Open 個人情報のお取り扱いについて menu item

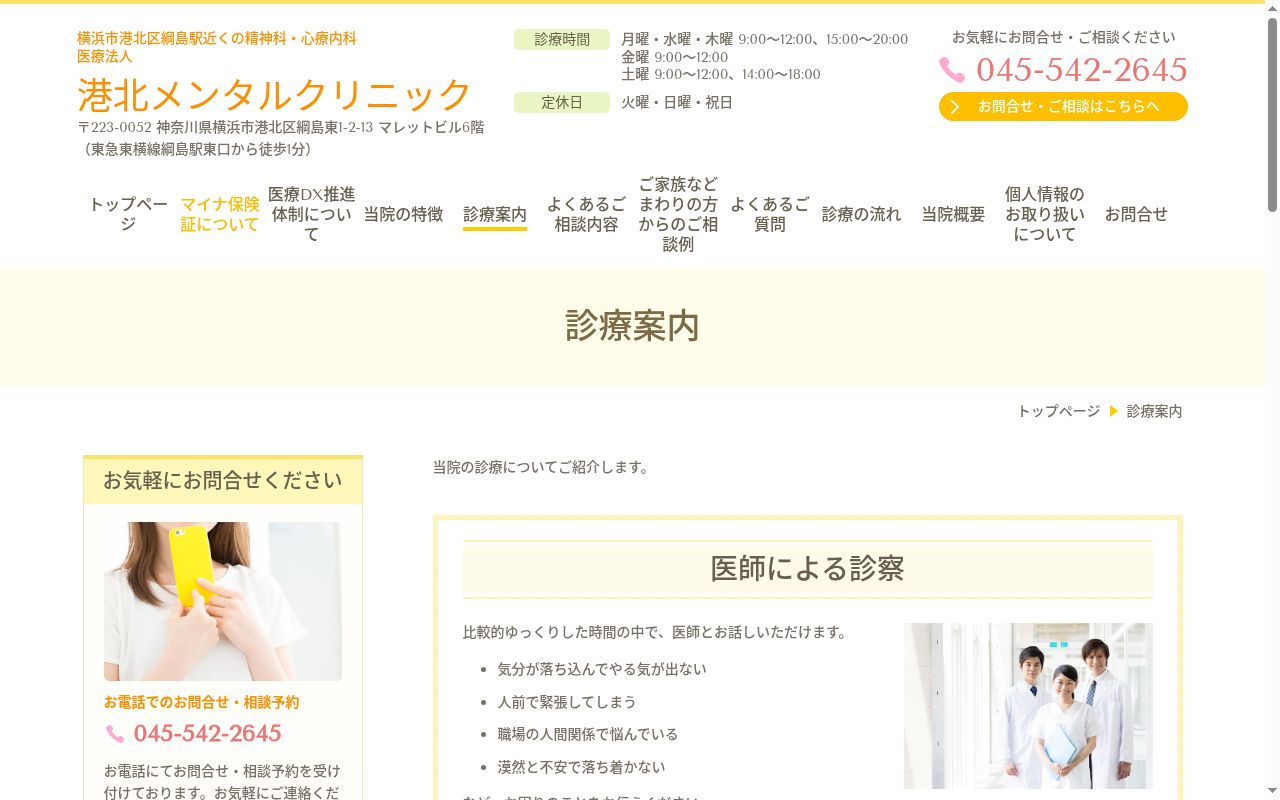tap(1045, 214)
